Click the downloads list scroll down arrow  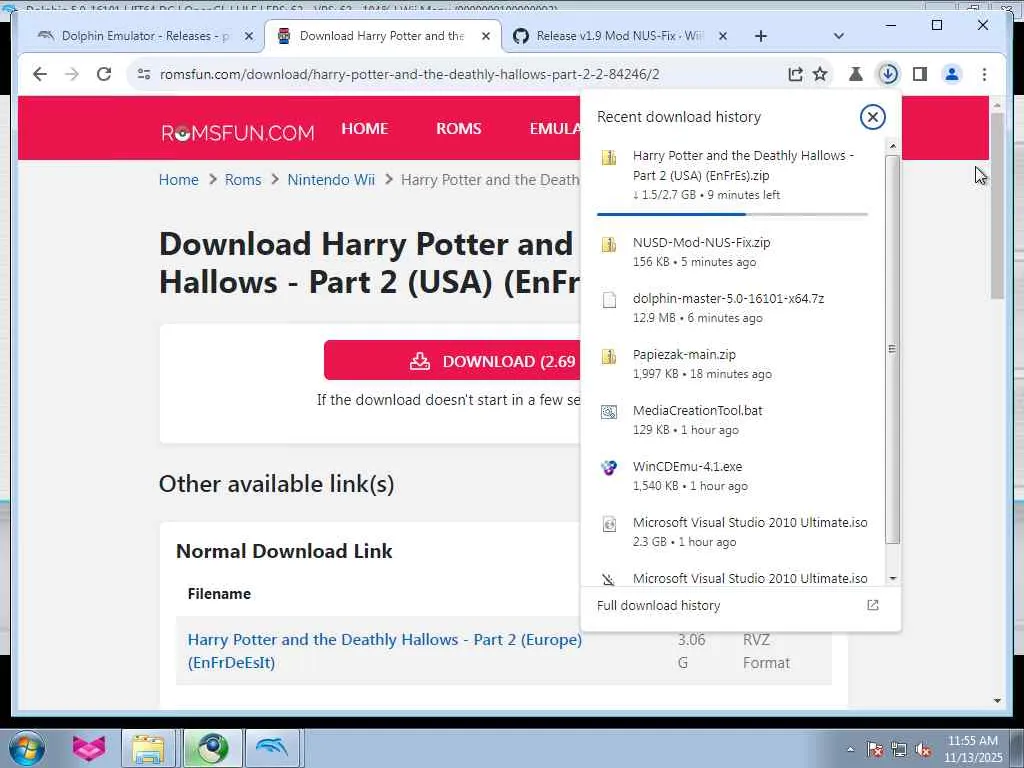tap(892, 579)
